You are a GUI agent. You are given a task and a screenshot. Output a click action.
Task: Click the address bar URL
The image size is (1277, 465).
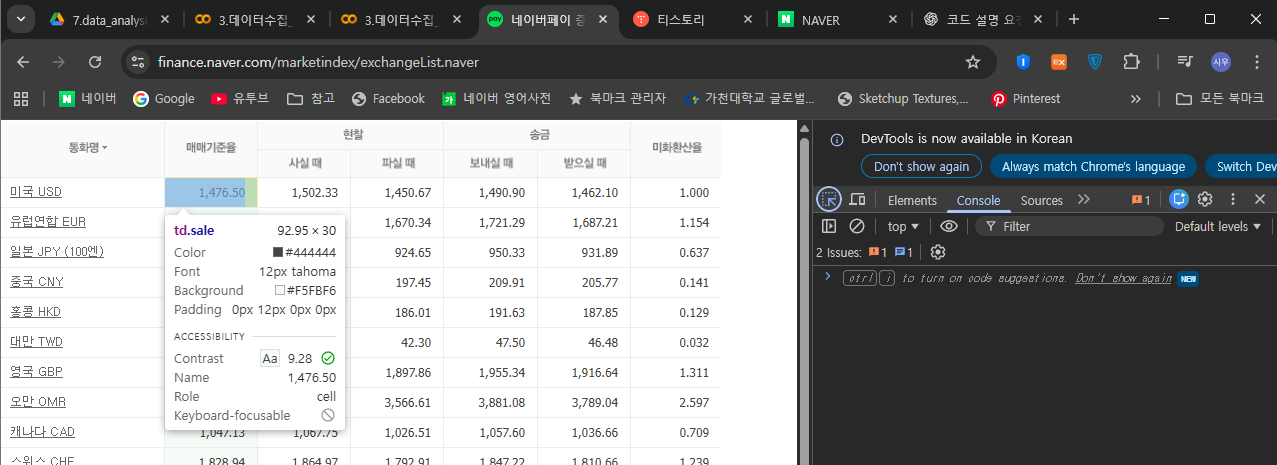point(318,62)
